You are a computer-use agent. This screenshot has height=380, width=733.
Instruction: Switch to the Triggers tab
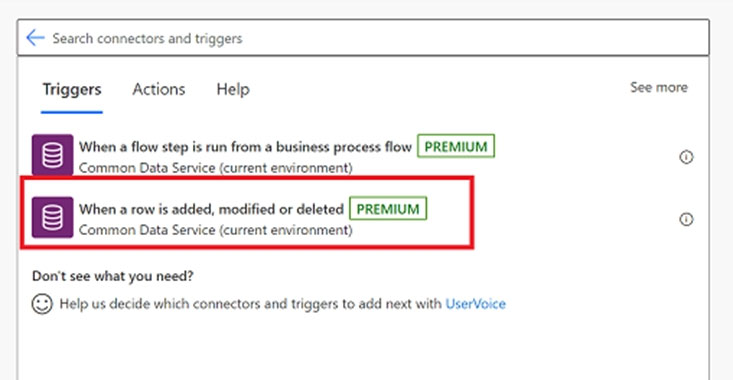point(72,89)
